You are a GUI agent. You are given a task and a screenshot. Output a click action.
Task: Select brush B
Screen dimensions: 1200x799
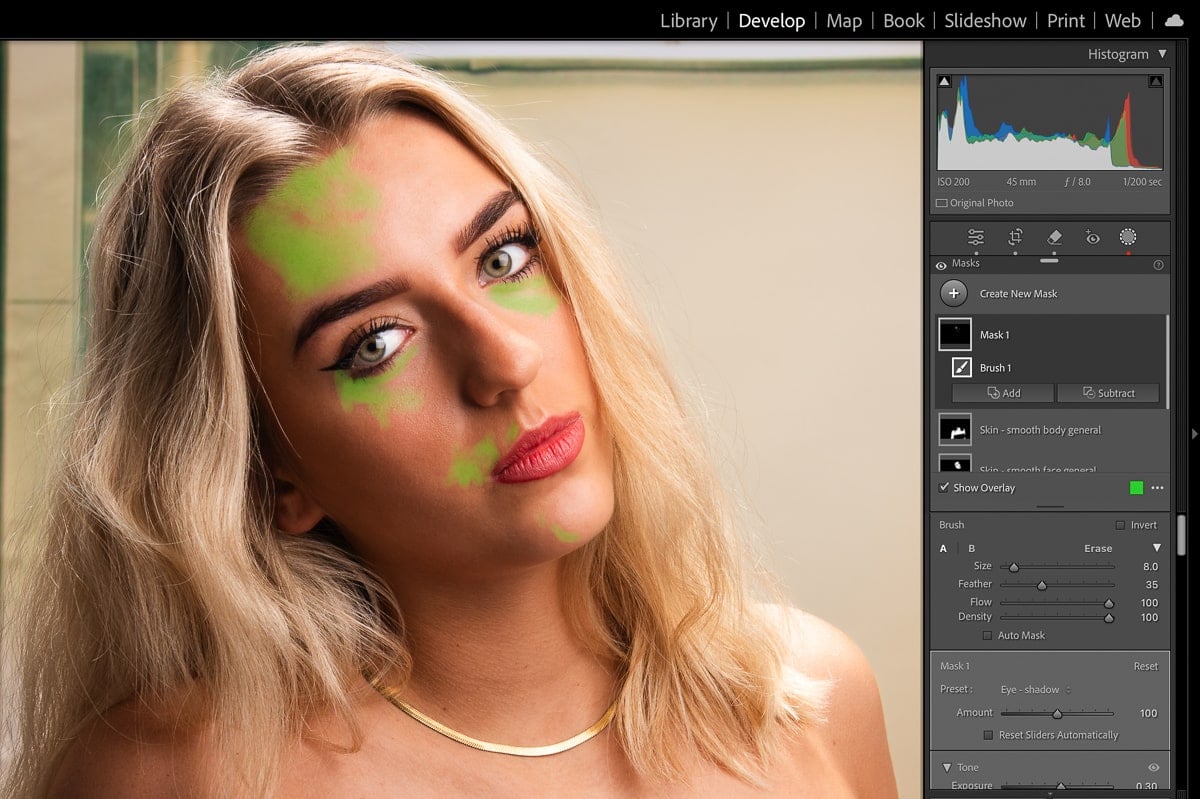click(x=971, y=548)
